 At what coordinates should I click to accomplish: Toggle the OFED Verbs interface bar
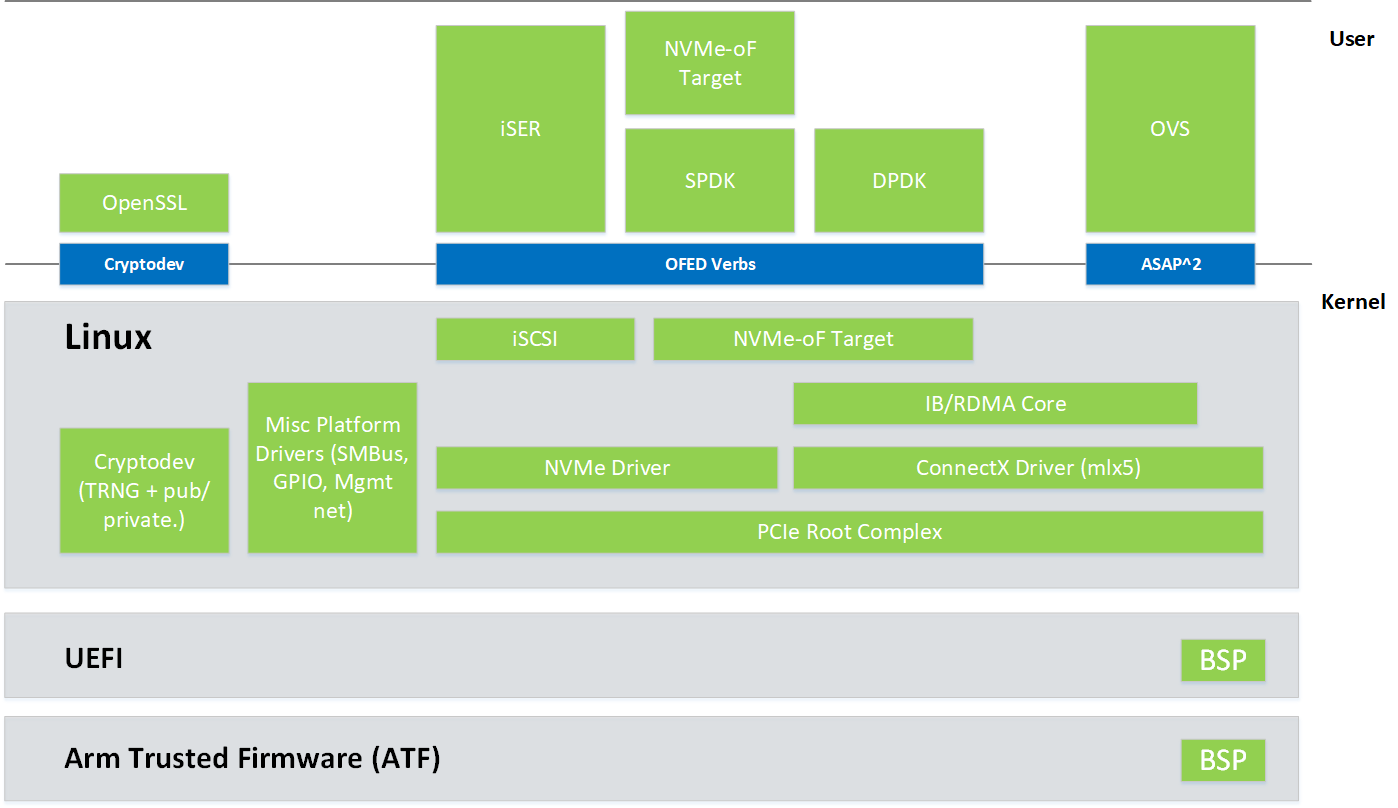coord(709,263)
